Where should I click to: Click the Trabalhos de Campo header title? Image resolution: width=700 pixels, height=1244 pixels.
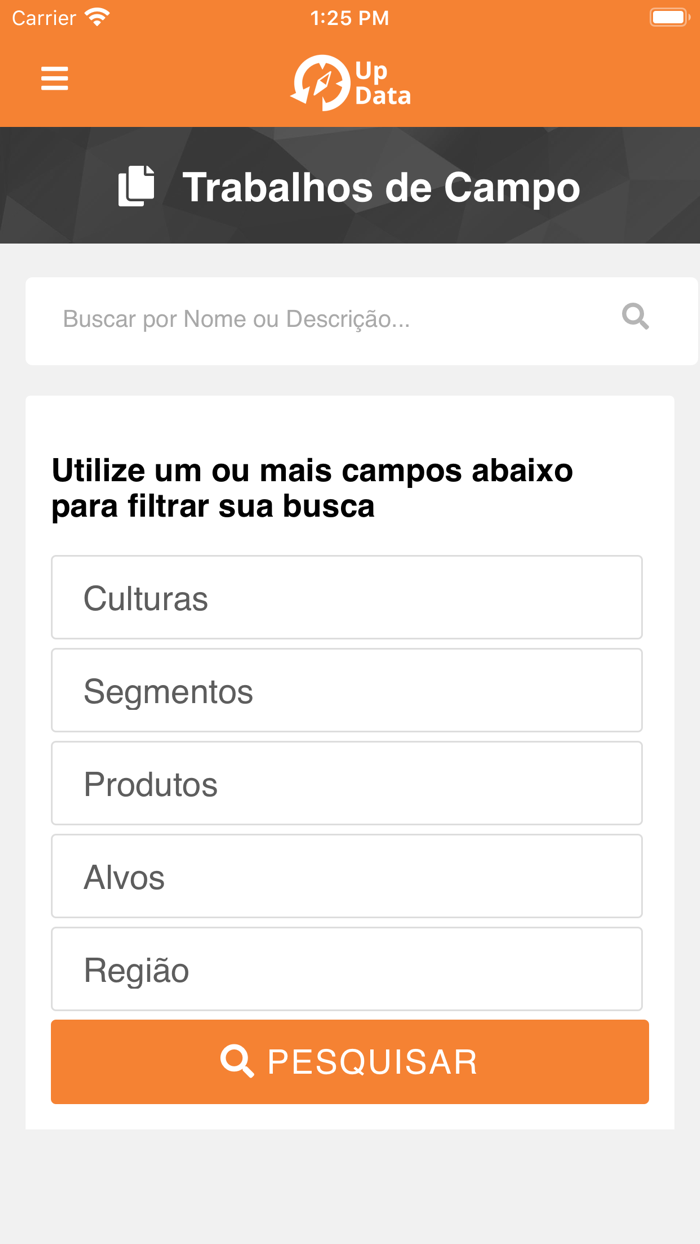(380, 186)
